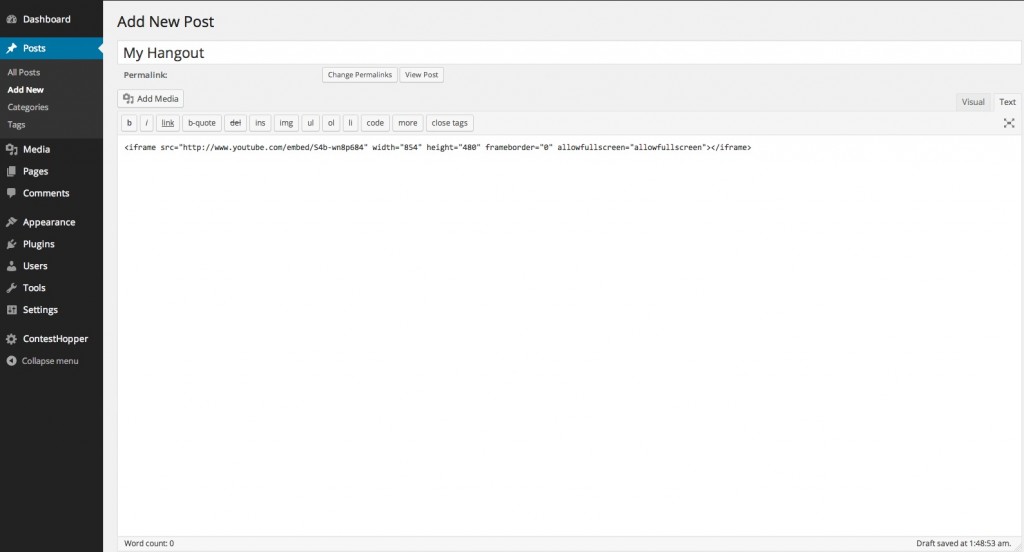1024x552 pixels.
Task: Open the Plugins section
Action: click(x=38, y=244)
